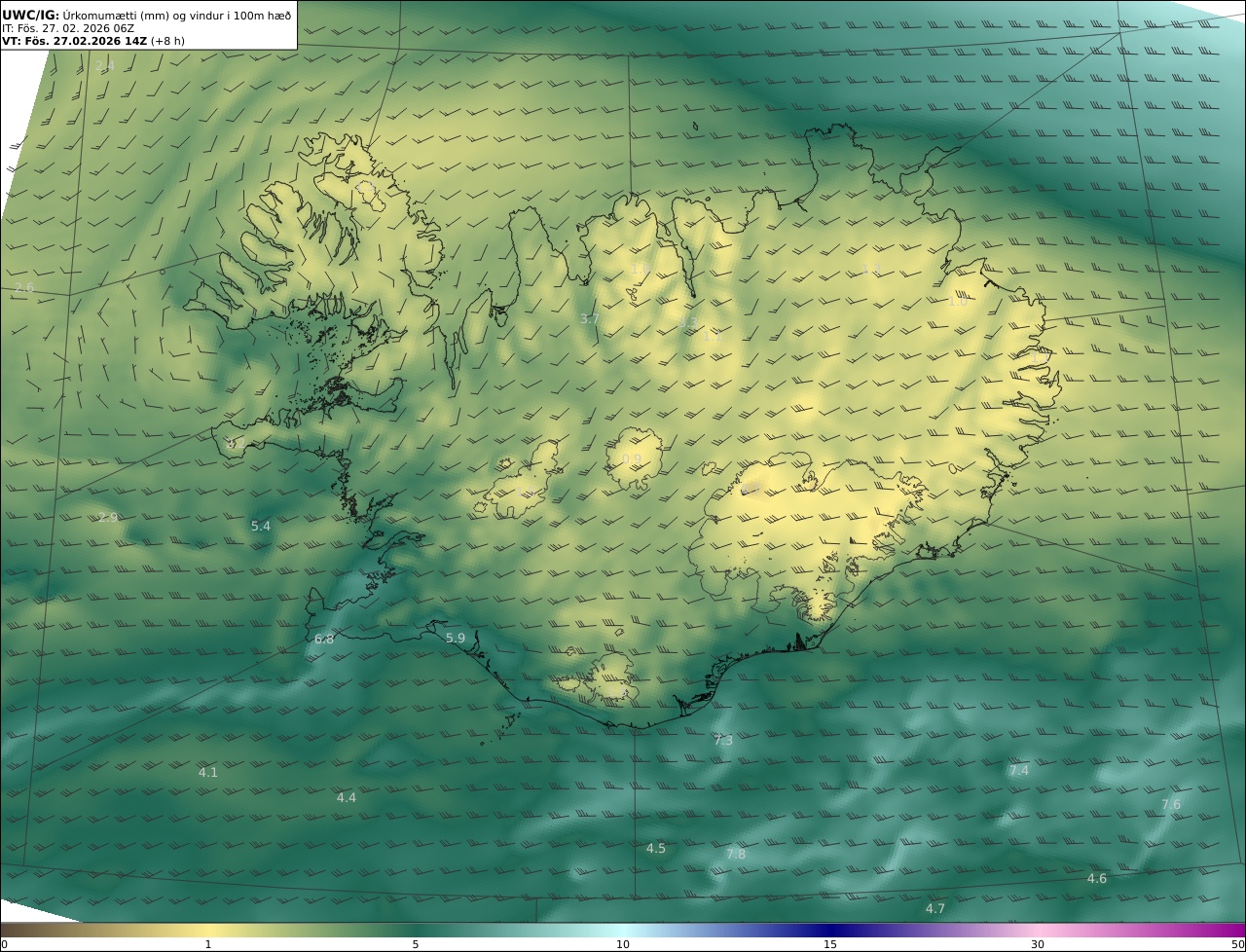Click the valid time line "VT: Fös. 27.02.2026 14Z"

point(74,41)
